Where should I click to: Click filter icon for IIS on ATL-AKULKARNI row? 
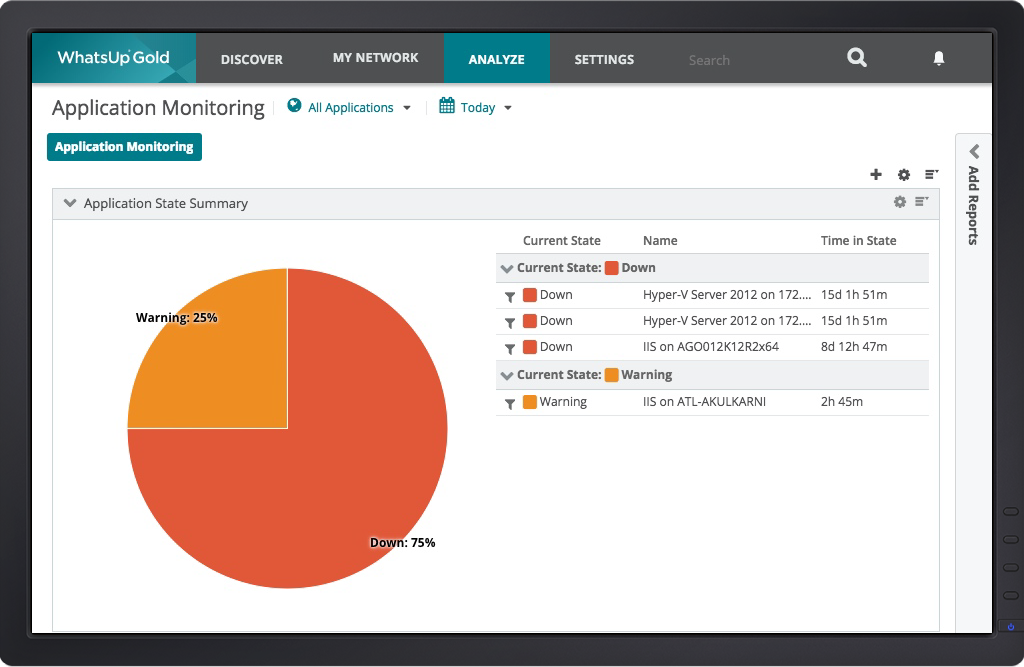pyautogui.click(x=510, y=403)
